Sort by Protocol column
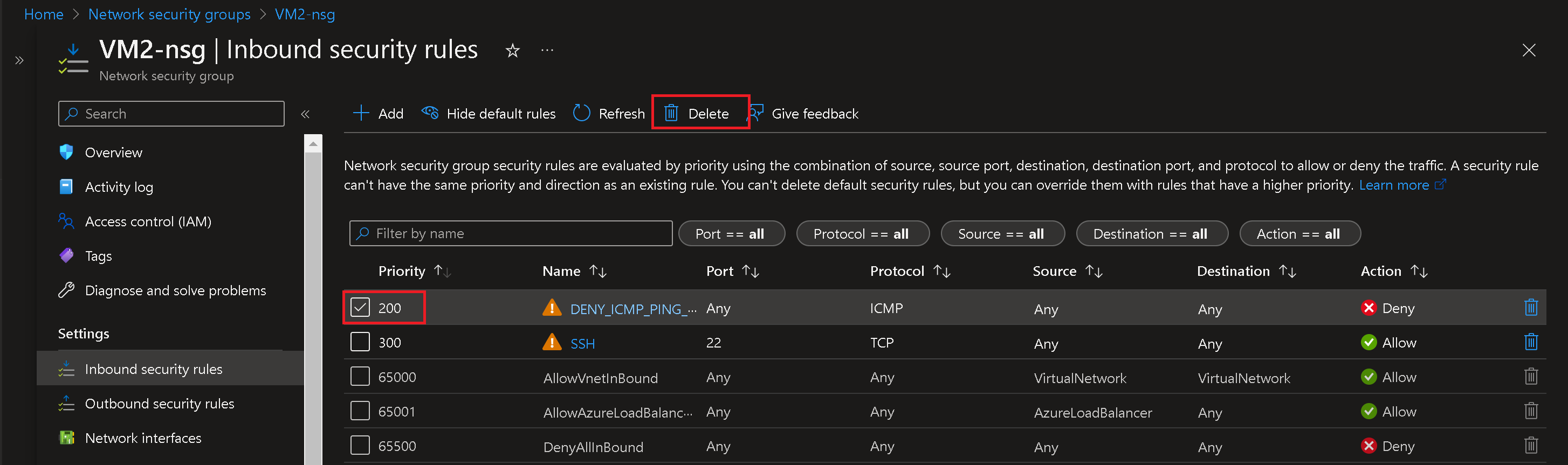Screen dimensions: 1568x465 click(910, 271)
